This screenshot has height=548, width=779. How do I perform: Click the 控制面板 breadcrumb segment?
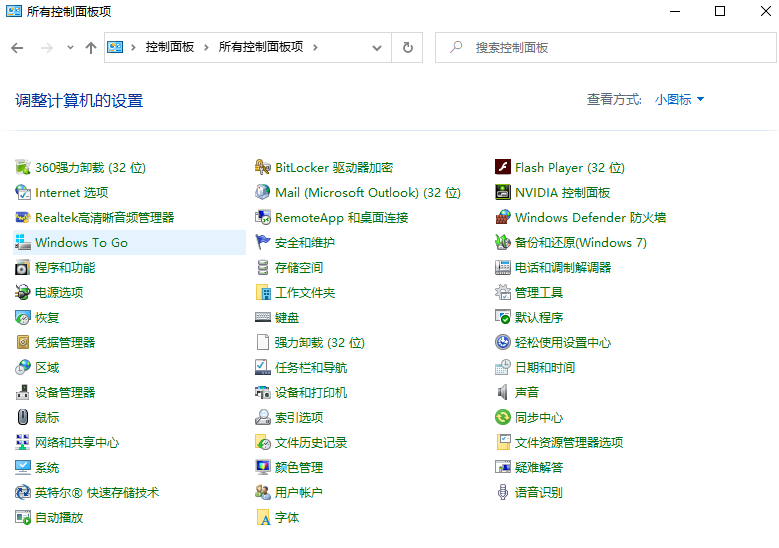coord(170,48)
